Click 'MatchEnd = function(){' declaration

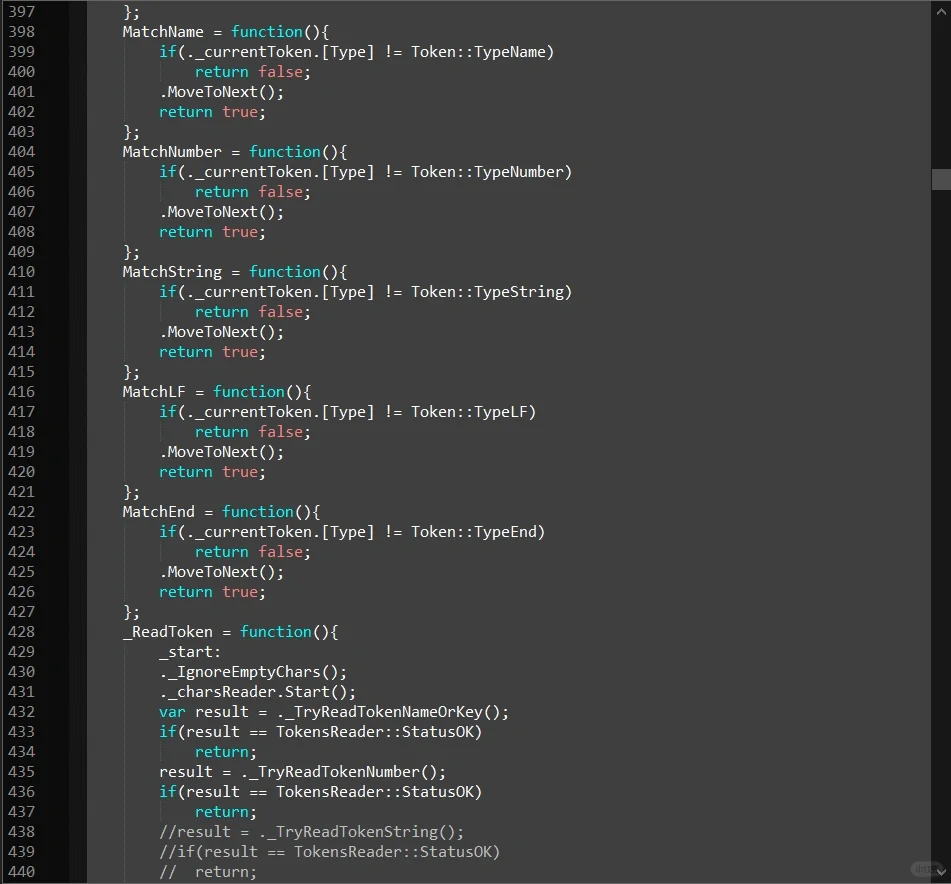click(x=221, y=512)
